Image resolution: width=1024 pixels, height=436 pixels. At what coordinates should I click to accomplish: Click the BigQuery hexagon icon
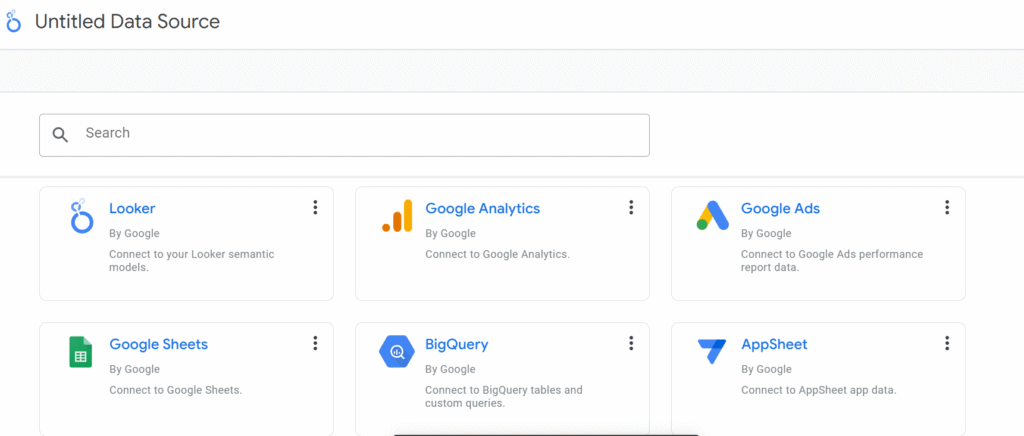click(397, 352)
